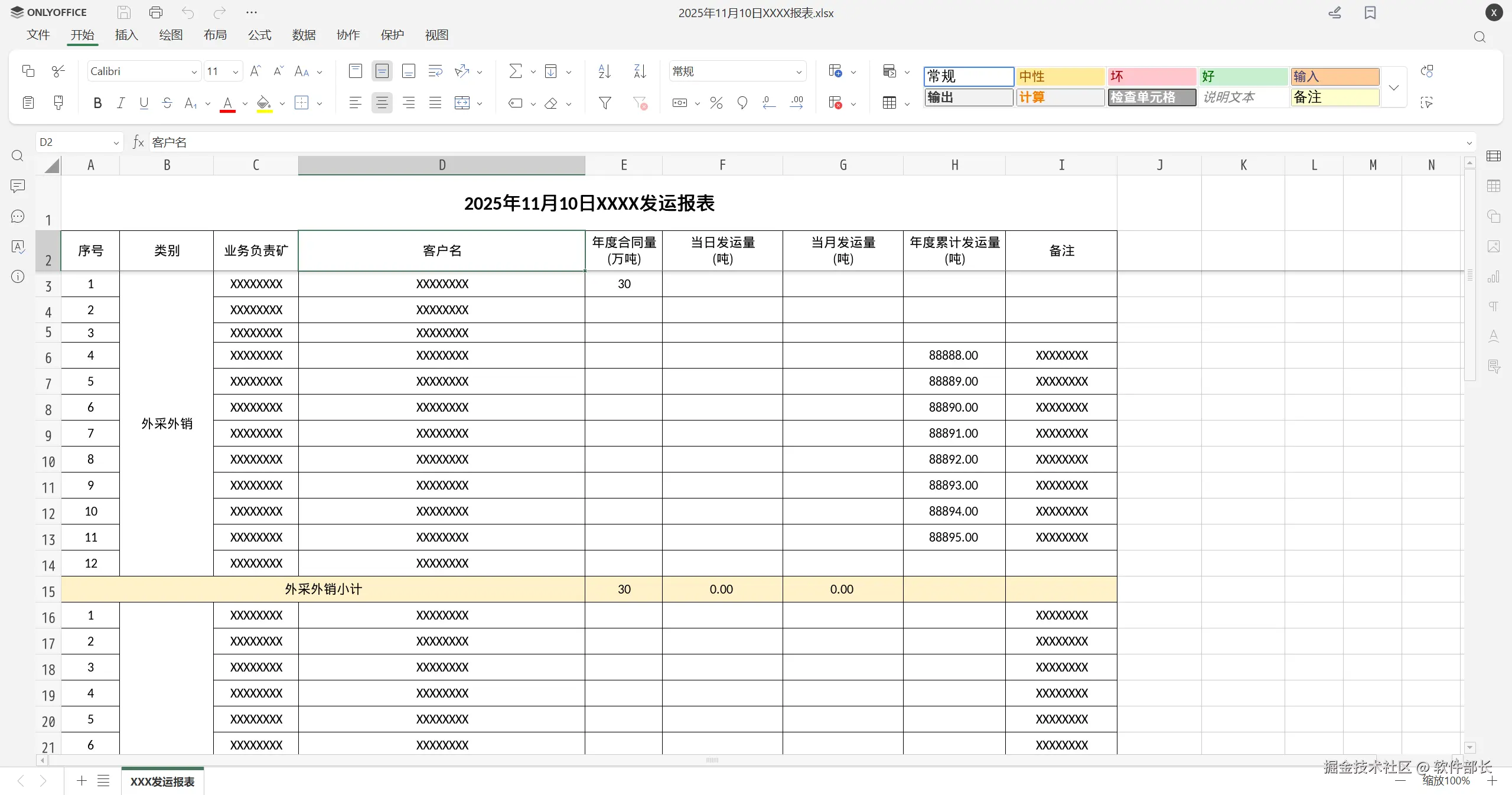Click the Save icon in title bar
This screenshot has height=795, width=1512.
123,12
